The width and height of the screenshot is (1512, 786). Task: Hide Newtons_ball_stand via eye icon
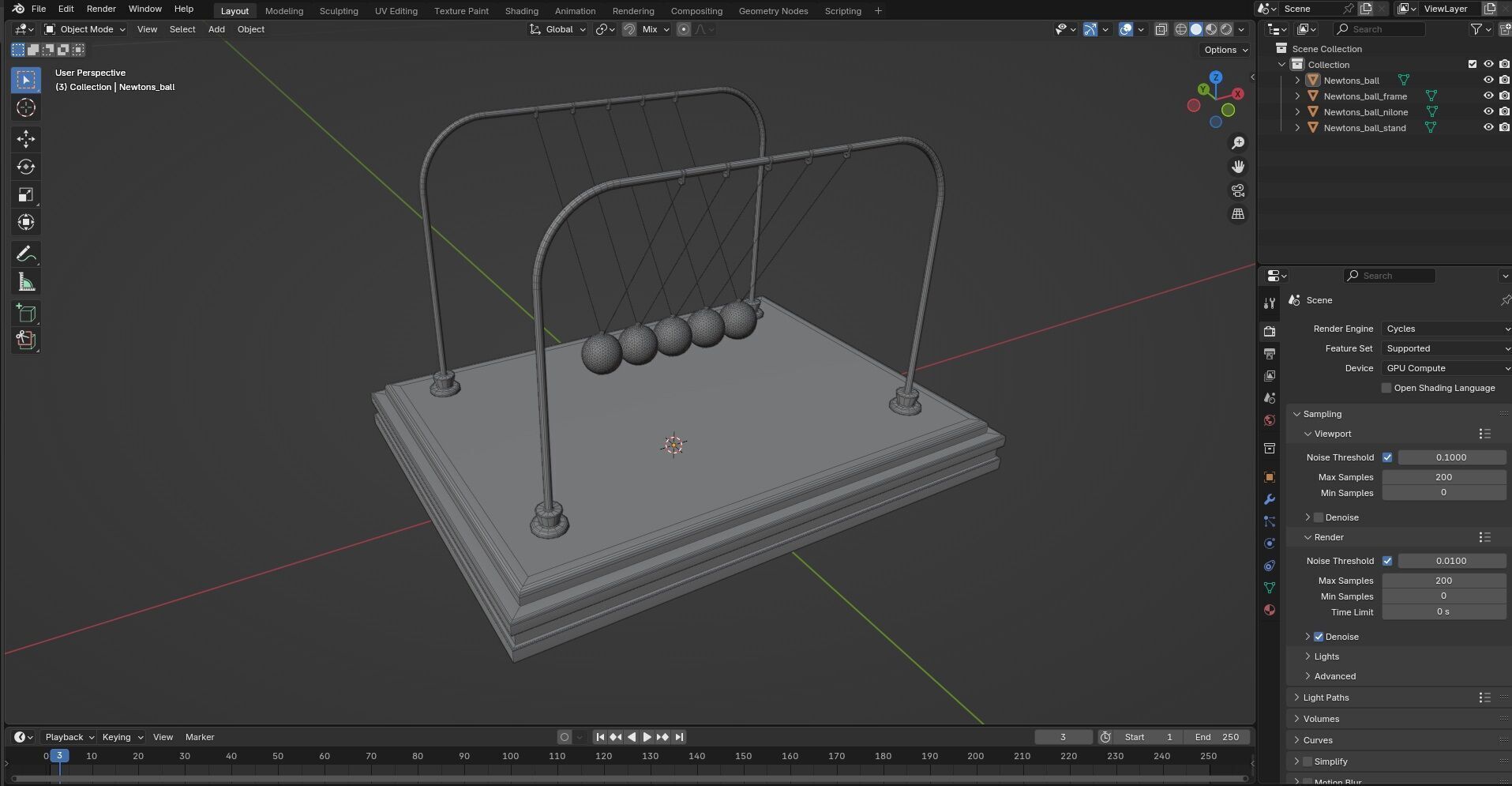pos(1488,127)
